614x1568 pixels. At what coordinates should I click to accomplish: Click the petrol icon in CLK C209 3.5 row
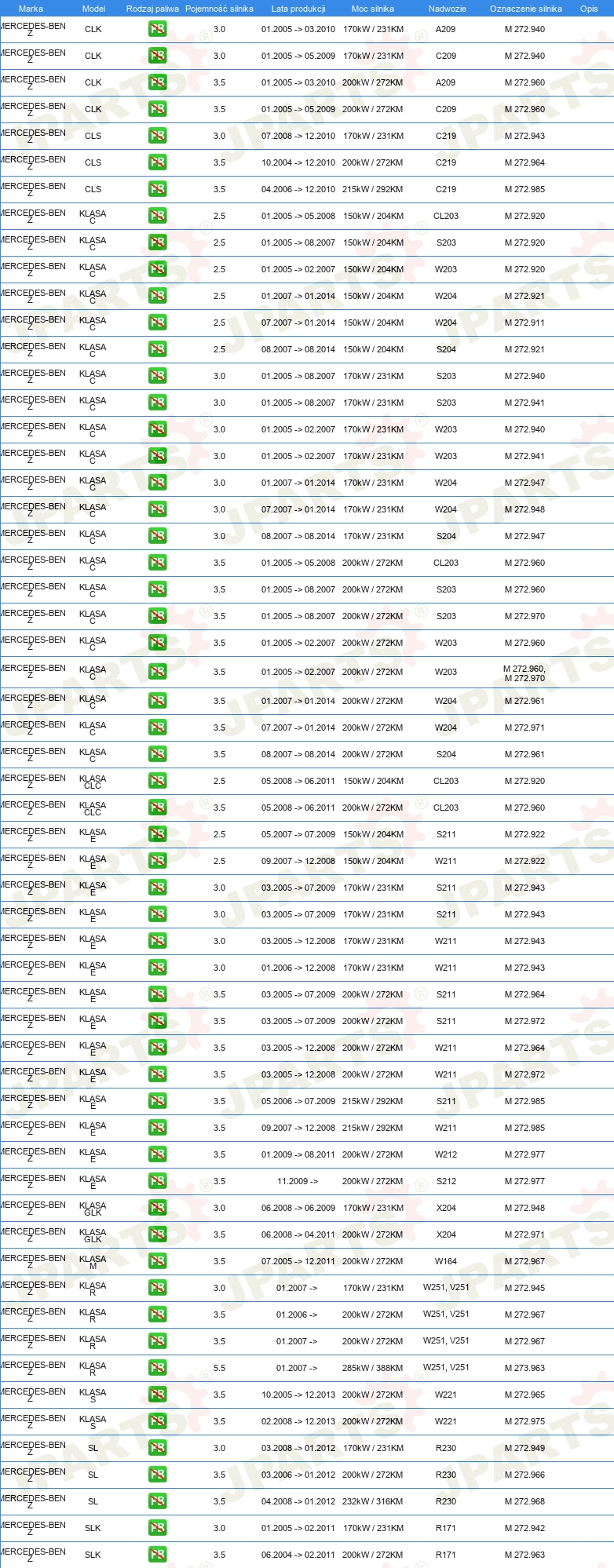157,109
